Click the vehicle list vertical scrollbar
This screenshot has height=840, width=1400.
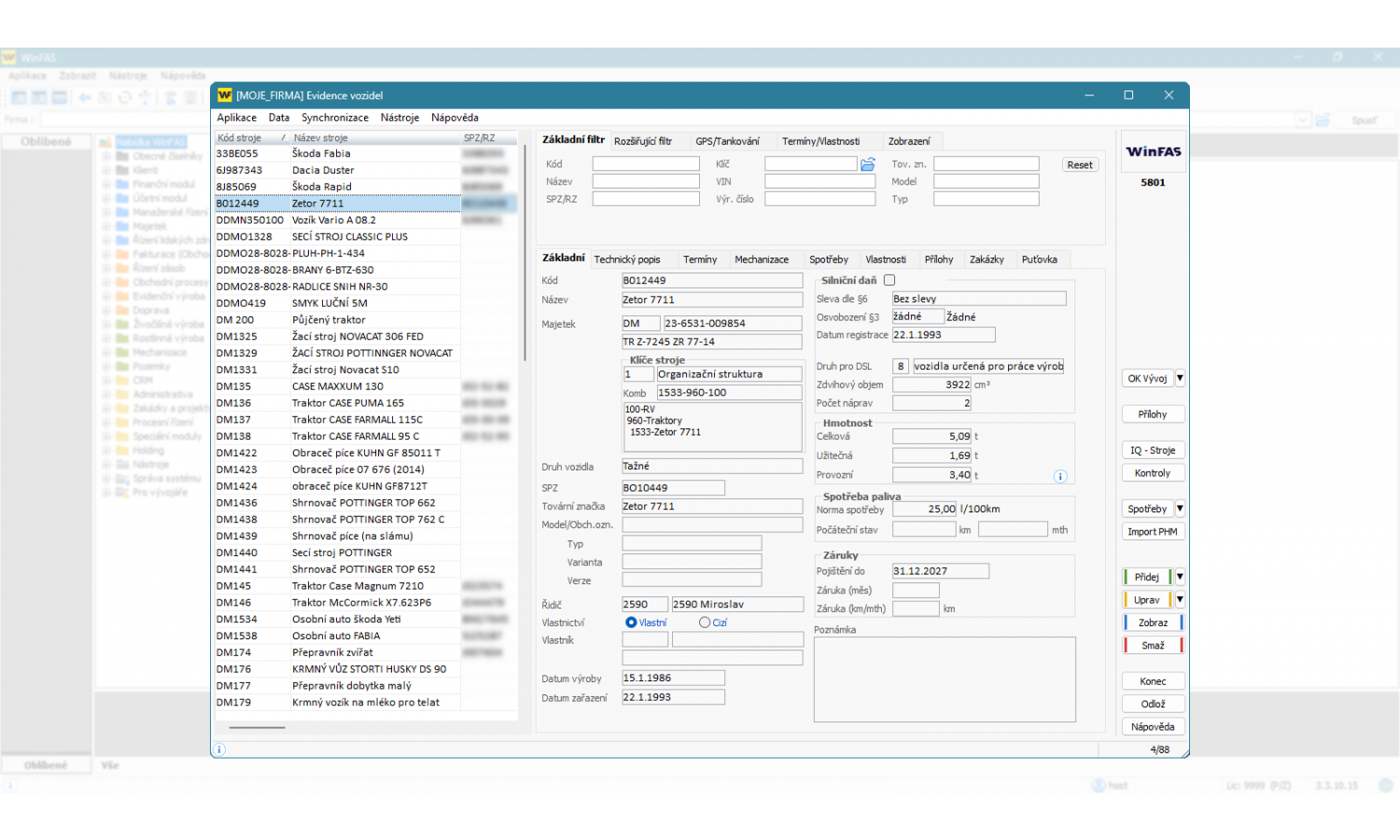click(x=525, y=252)
